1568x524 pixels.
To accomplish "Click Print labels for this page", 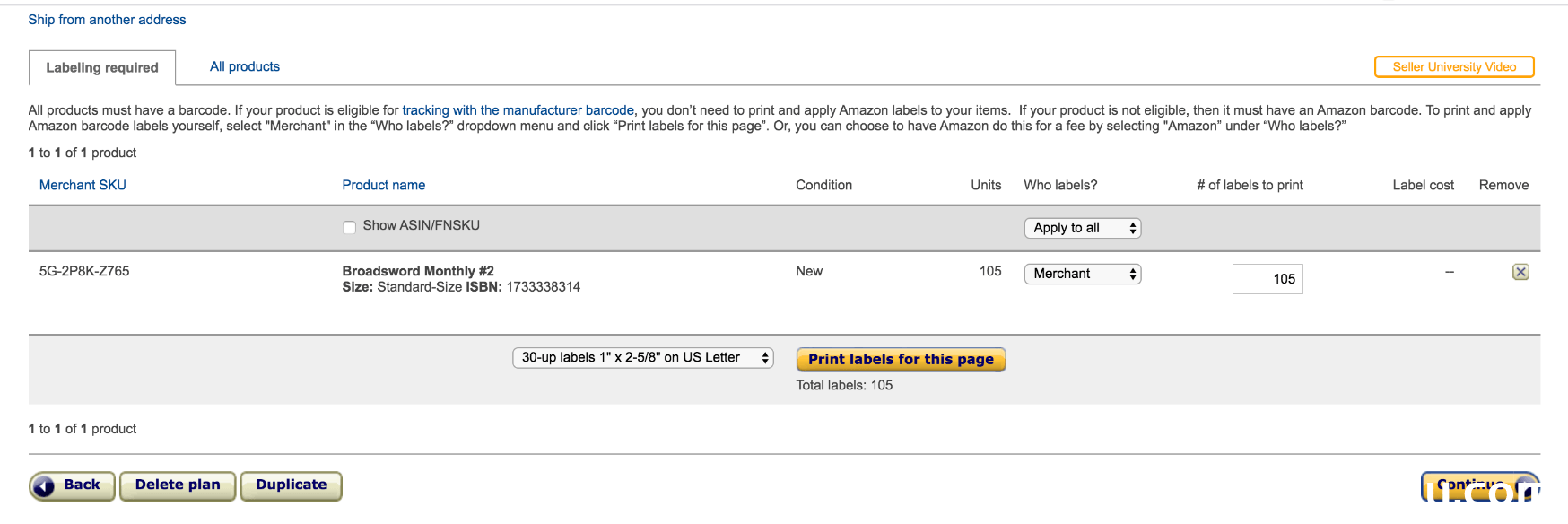I will (x=901, y=359).
